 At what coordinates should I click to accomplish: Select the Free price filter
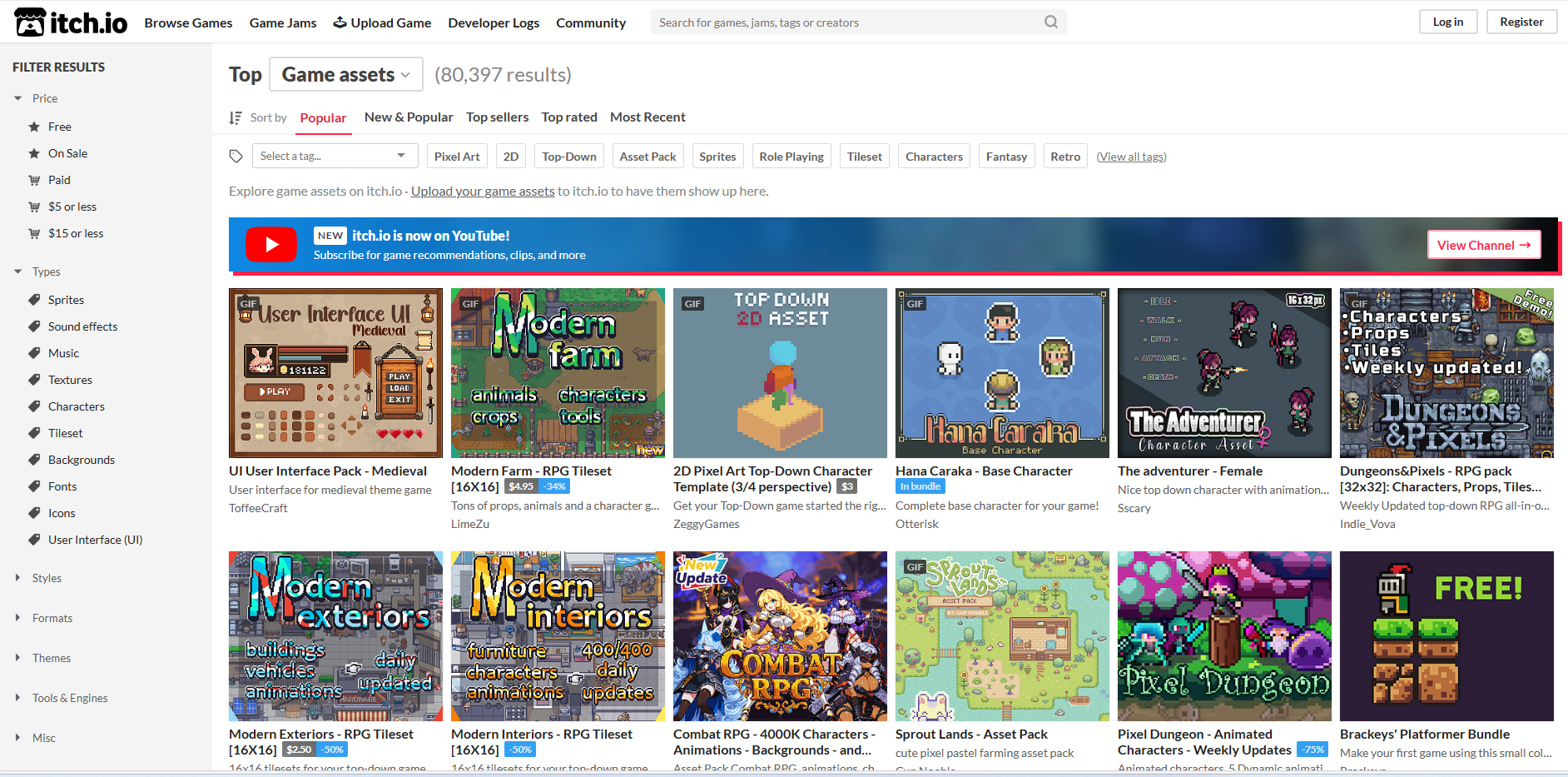pos(60,127)
